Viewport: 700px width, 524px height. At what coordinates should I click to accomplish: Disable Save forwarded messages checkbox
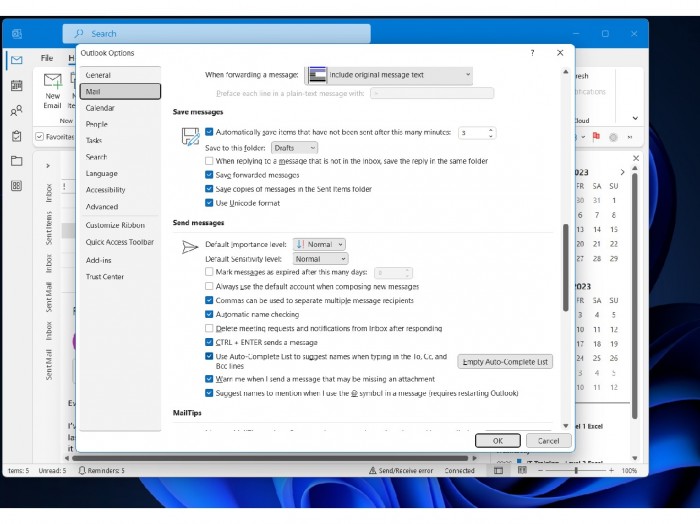[209, 174]
